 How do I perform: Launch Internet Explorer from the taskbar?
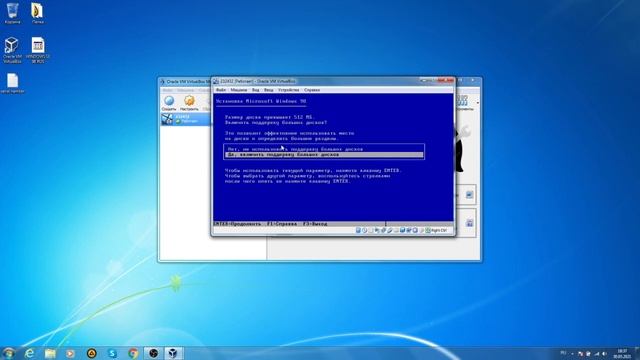29,353
